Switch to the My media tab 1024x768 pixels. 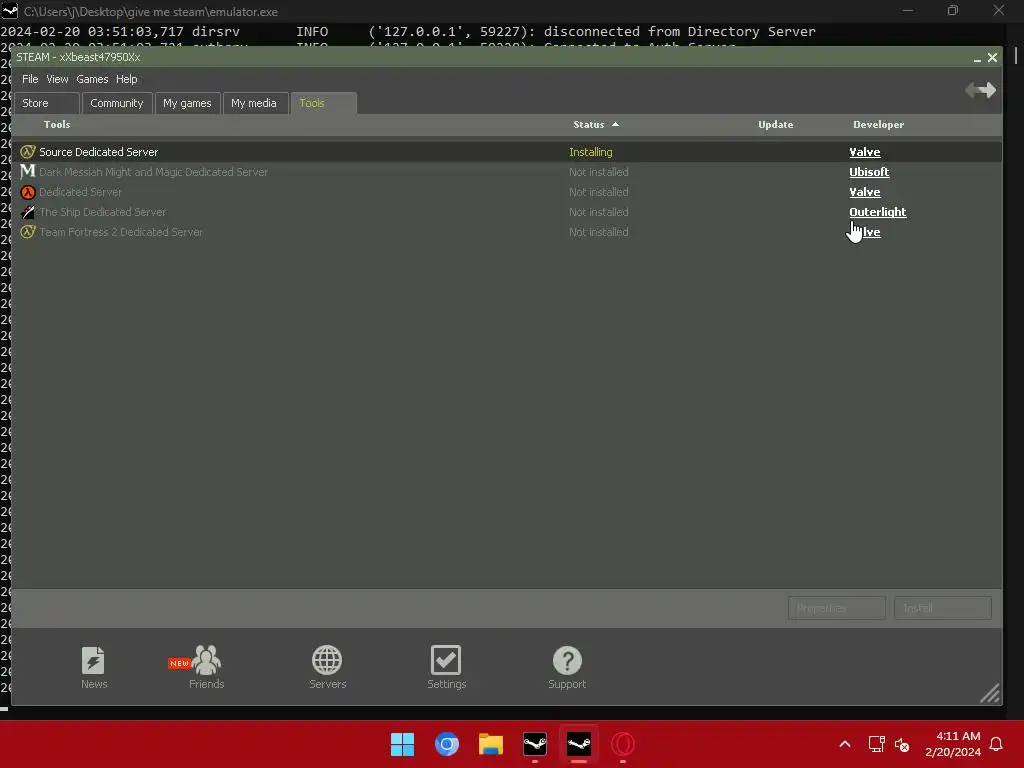pyautogui.click(x=255, y=103)
